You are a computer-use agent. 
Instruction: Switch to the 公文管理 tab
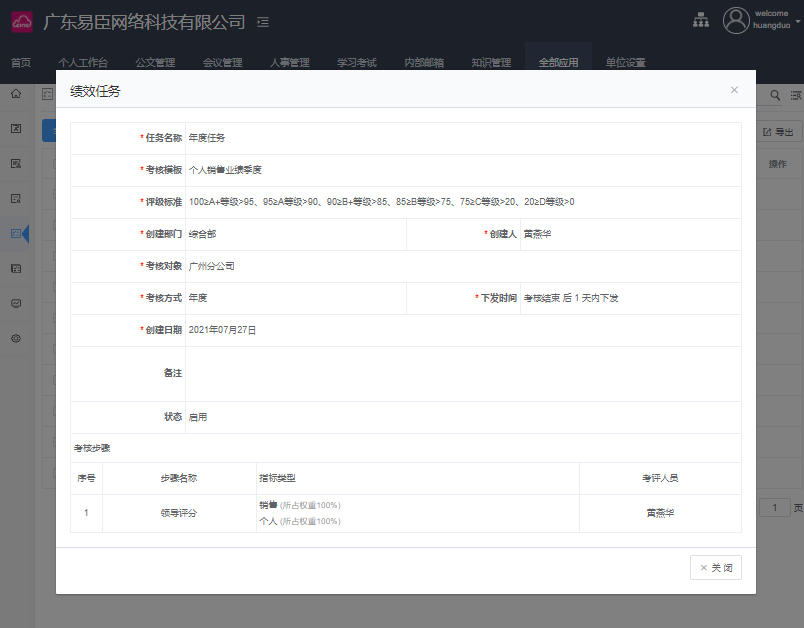155,63
